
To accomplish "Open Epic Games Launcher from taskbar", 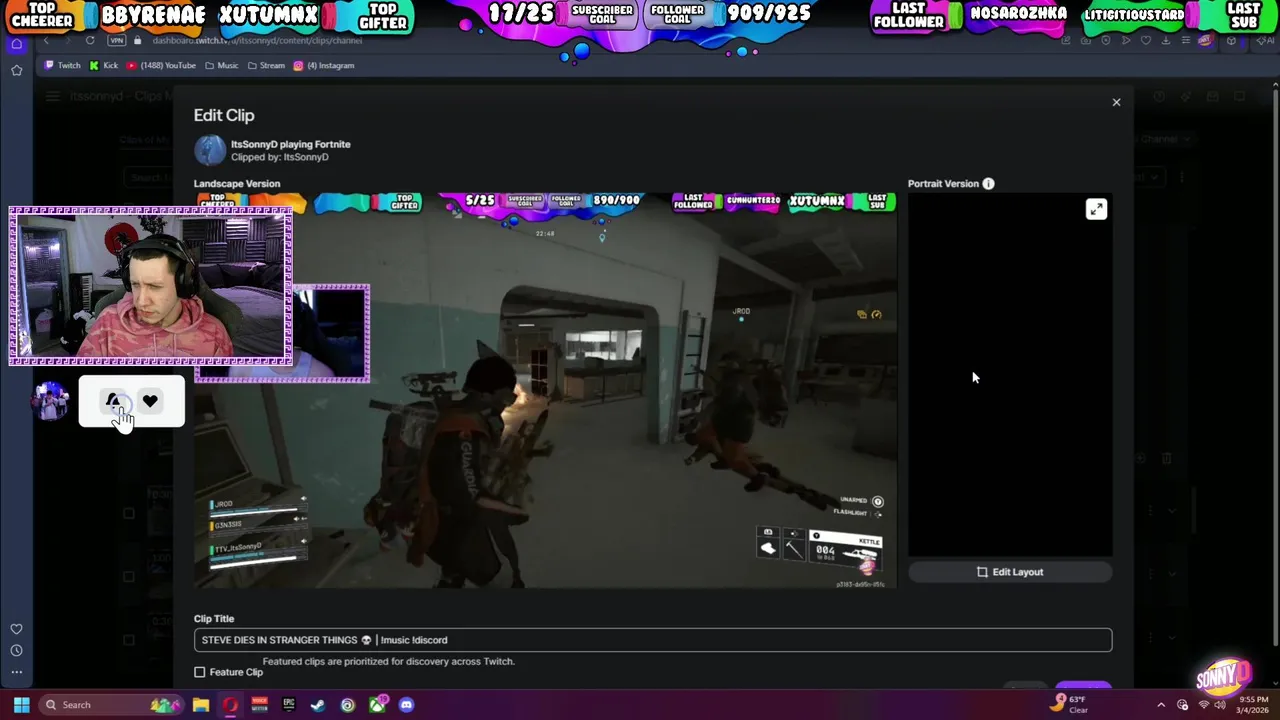I will click(289, 705).
